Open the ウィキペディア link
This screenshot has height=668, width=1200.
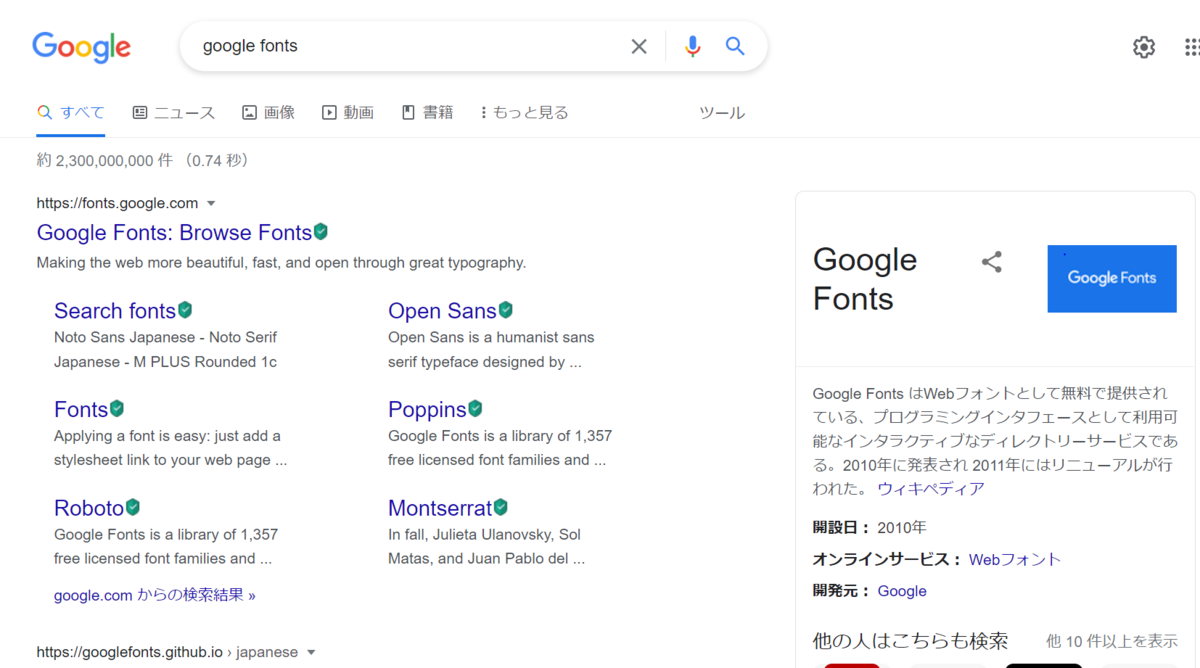click(x=931, y=489)
